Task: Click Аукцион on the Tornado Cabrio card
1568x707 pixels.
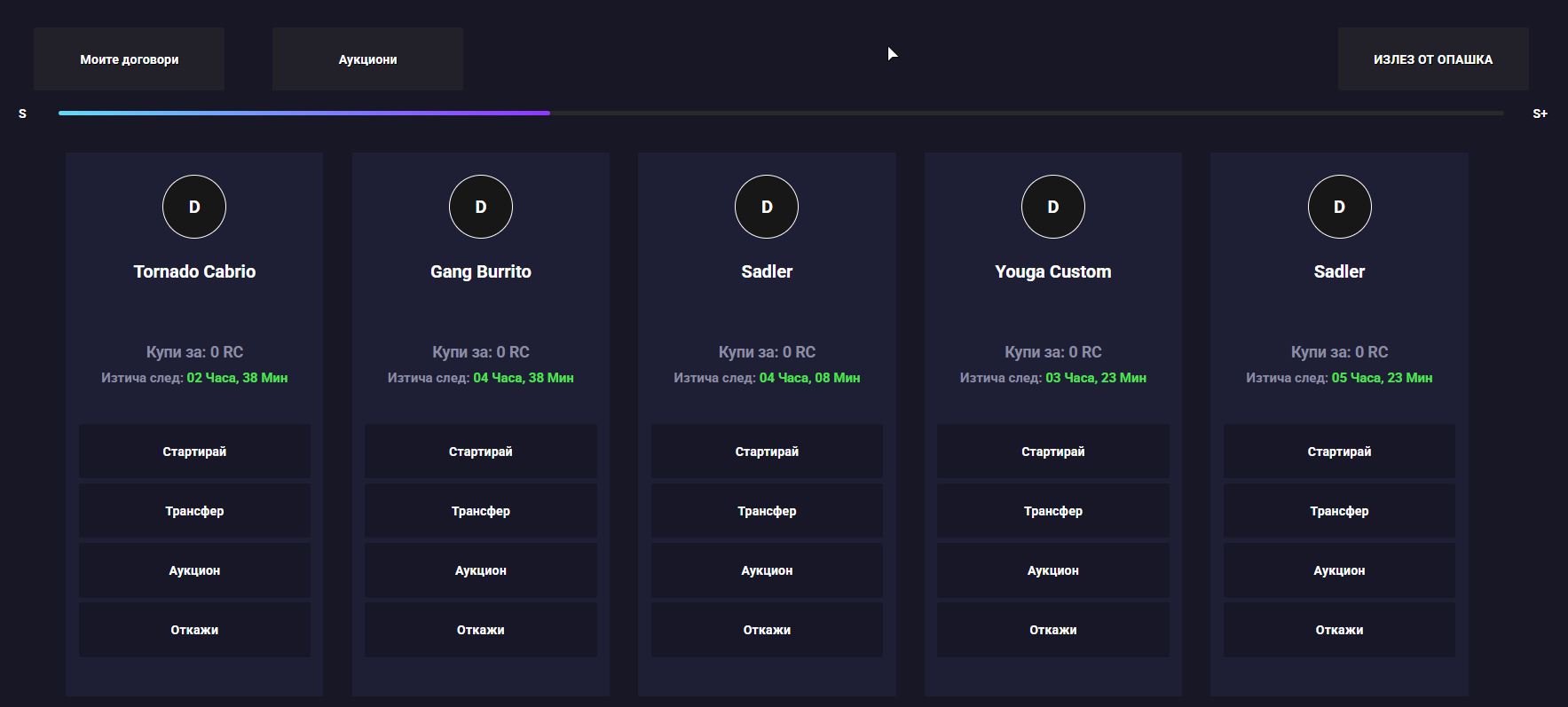Action: click(x=194, y=570)
